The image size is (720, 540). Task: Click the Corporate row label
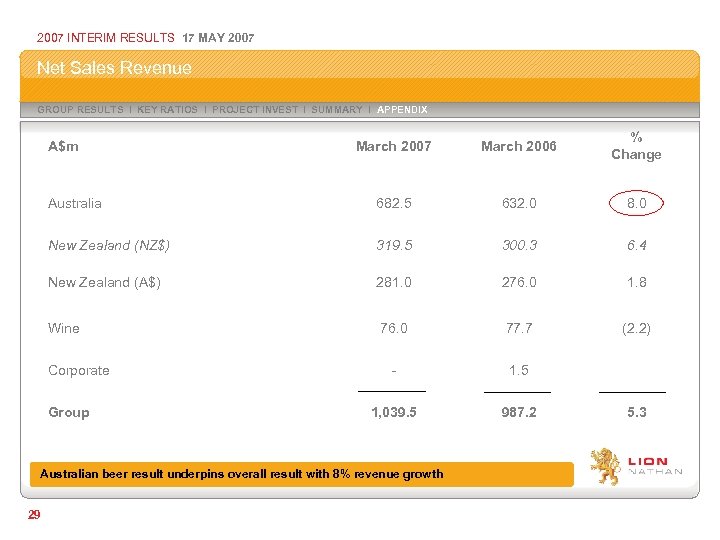[79, 371]
